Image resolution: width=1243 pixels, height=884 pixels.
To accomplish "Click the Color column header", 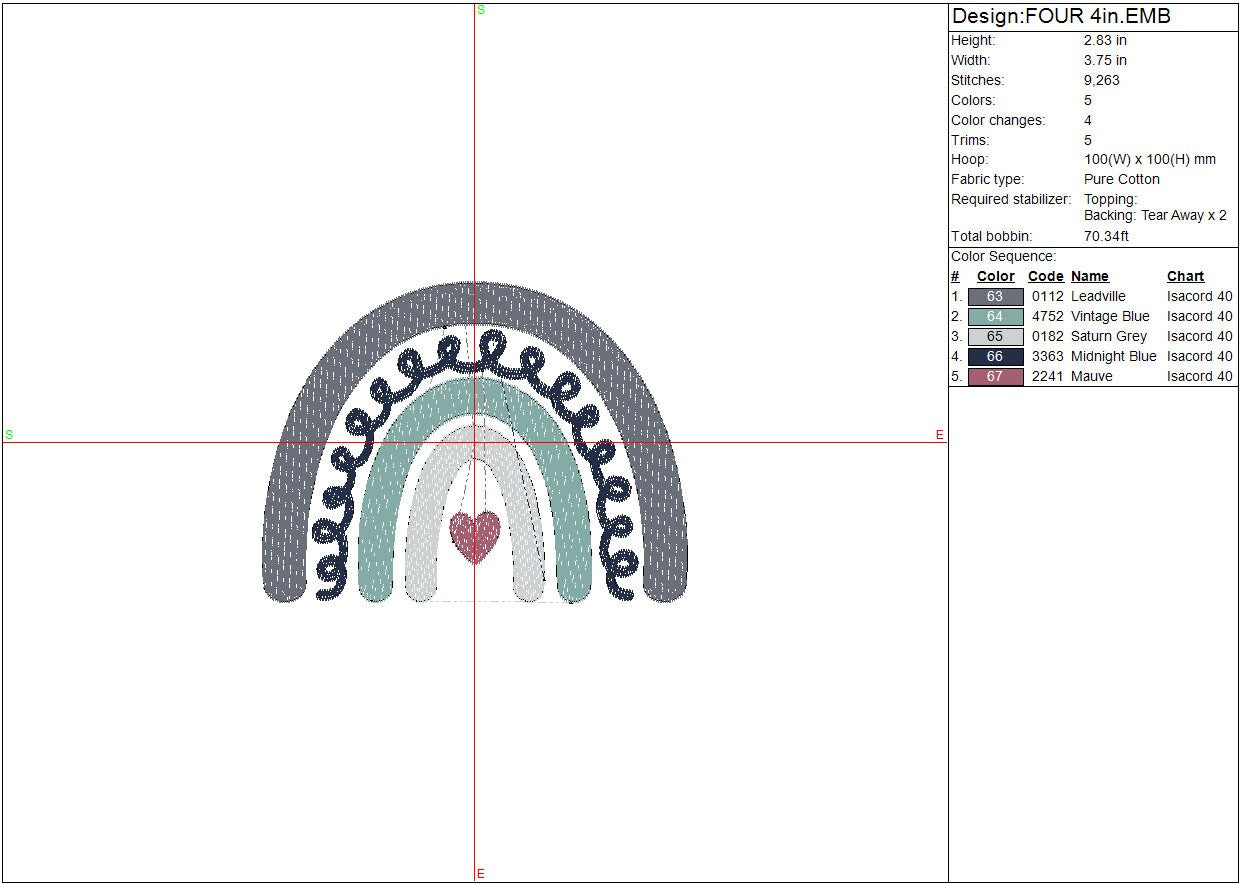I will (995, 277).
